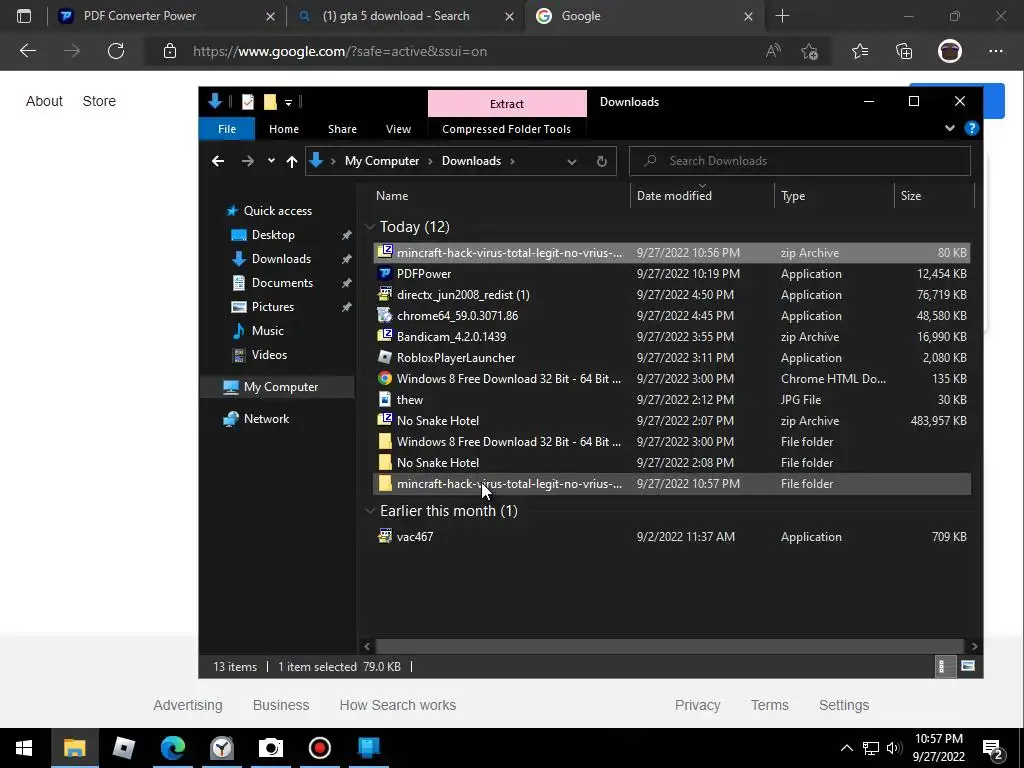Open How Search works footer link
Viewport: 1024px width, 768px height.
pos(398,705)
